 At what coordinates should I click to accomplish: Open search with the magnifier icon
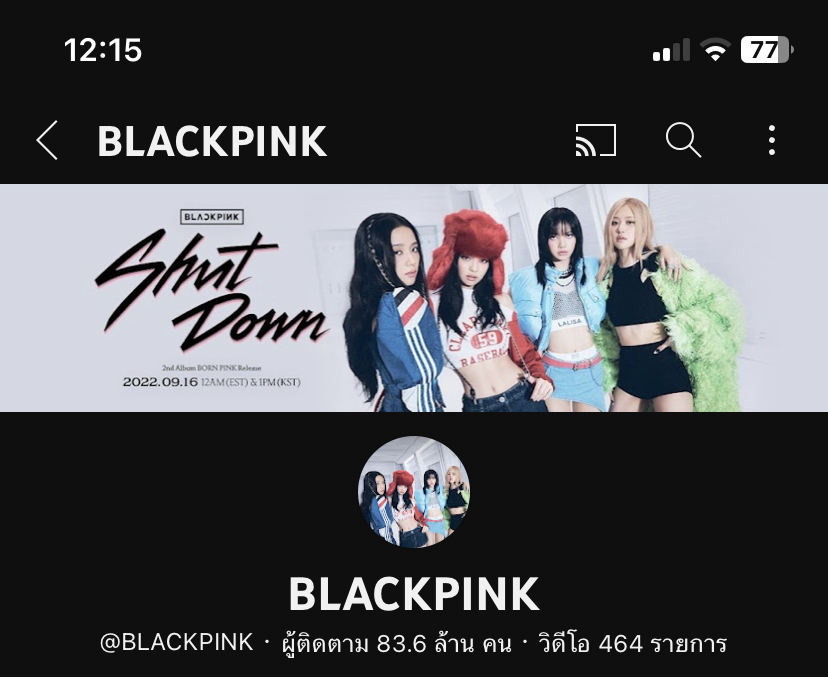coord(683,140)
